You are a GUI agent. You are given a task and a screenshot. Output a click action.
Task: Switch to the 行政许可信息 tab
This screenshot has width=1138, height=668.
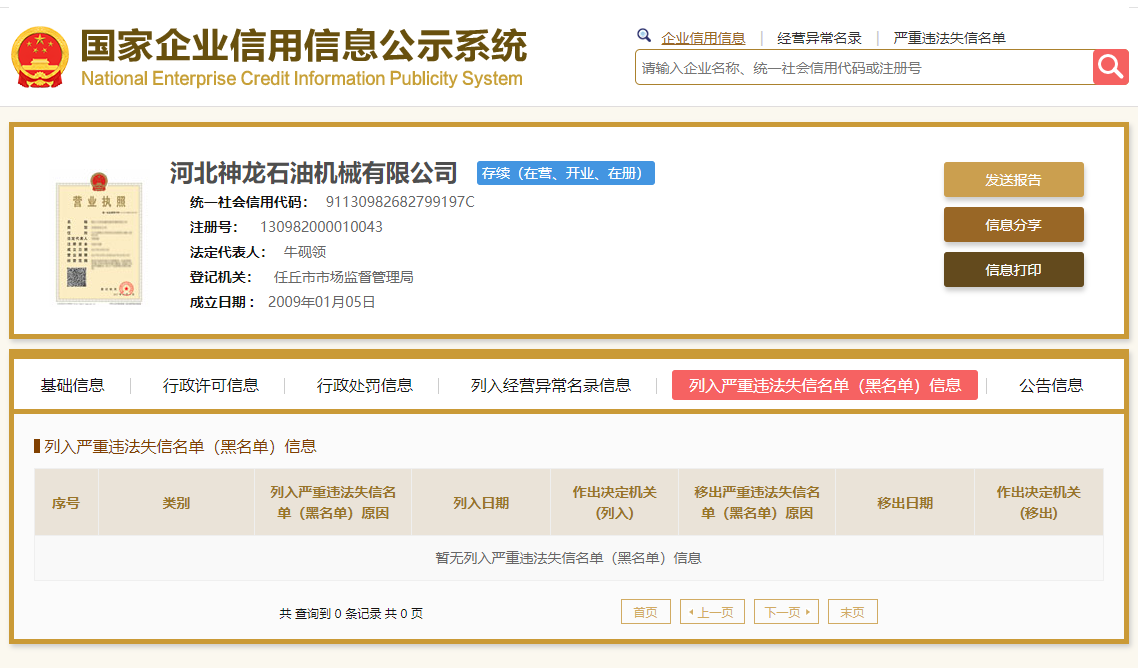click(210, 386)
